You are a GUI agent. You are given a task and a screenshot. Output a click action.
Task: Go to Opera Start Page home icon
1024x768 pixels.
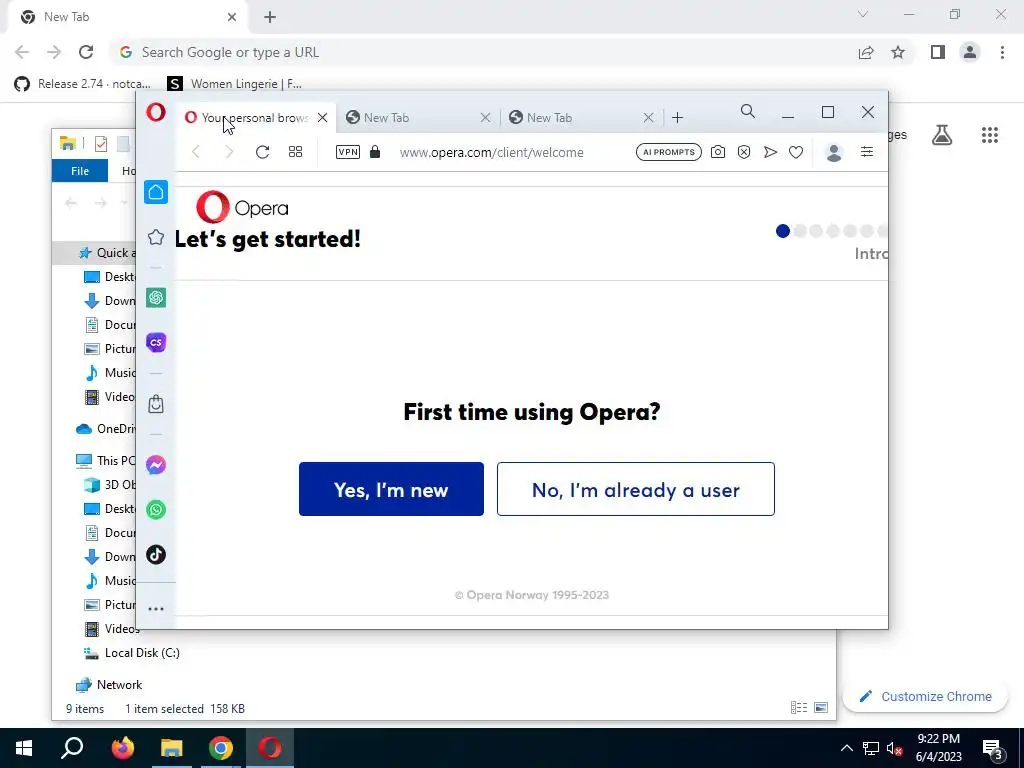156,192
